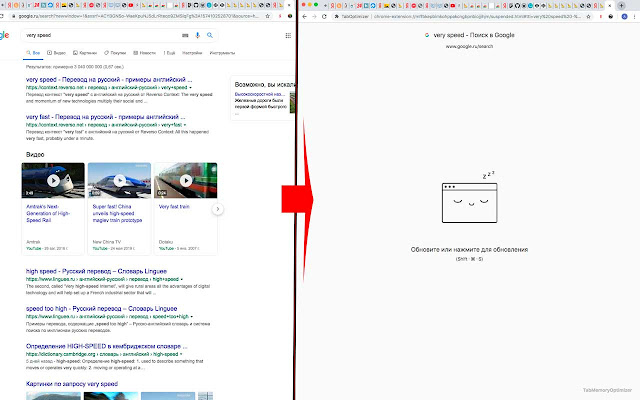
Task: Expand the Ещё menu
Action: [x=169, y=53]
